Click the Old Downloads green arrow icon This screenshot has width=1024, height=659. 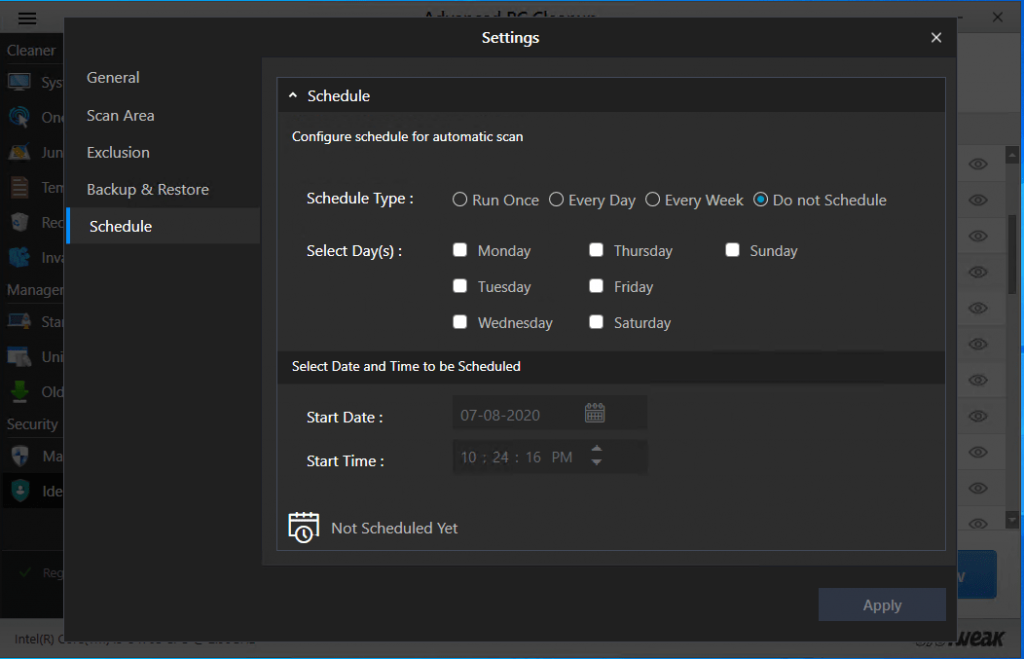point(20,391)
